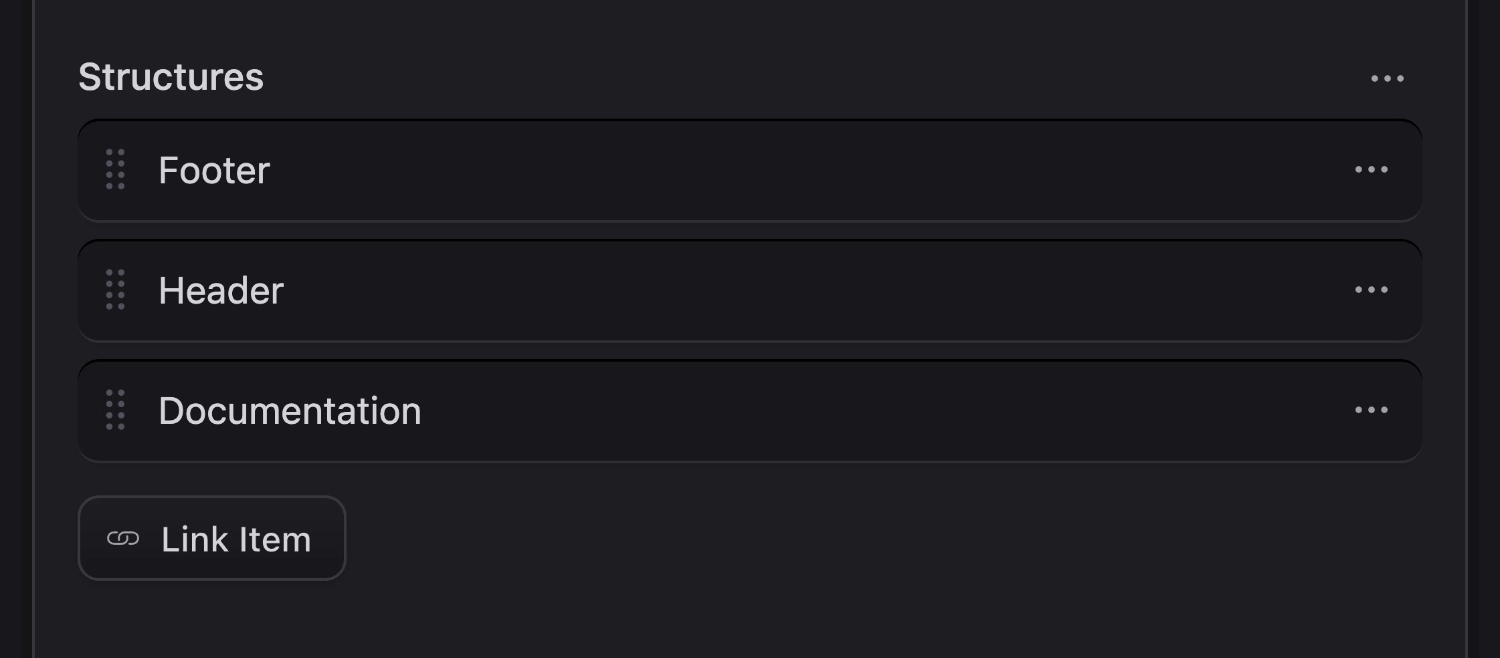Image resolution: width=1500 pixels, height=658 pixels.
Task: Open the Documentation item's three-dot menu
Action: click(x=1371, y=410)
